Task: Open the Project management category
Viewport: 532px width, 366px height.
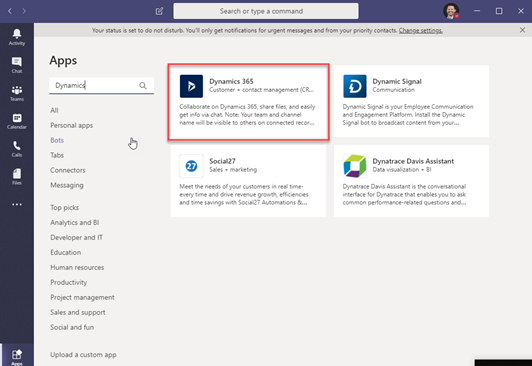Action: [x=82, y=297]
